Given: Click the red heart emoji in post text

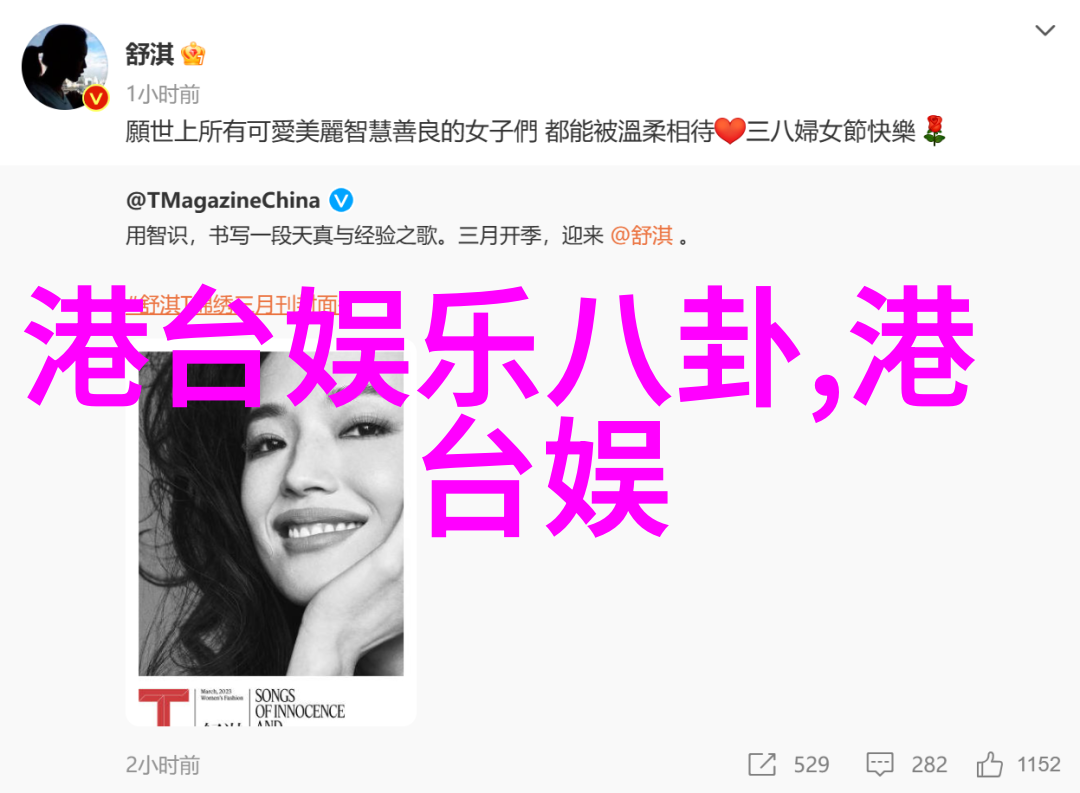Looking at the screenshot, I should click(x=729, y=131).
